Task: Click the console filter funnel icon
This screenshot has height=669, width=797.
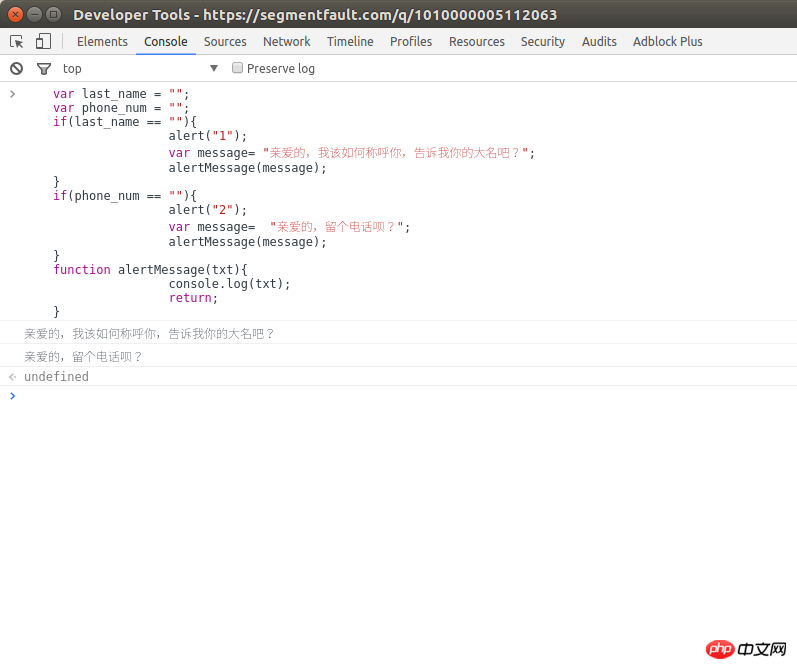Action: pyautogui.click(x=43, y=69)
